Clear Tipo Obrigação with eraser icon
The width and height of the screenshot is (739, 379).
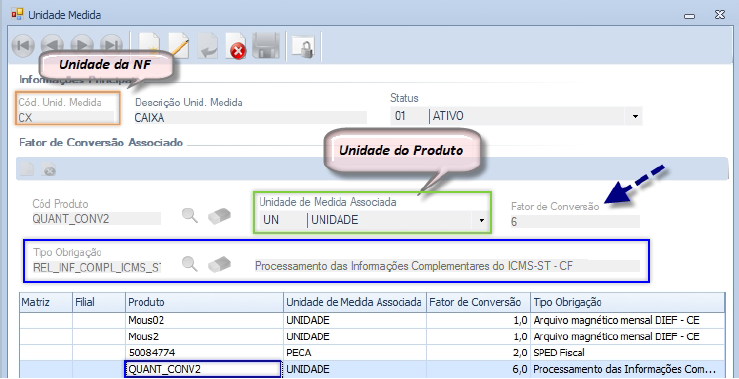point(220,264)
